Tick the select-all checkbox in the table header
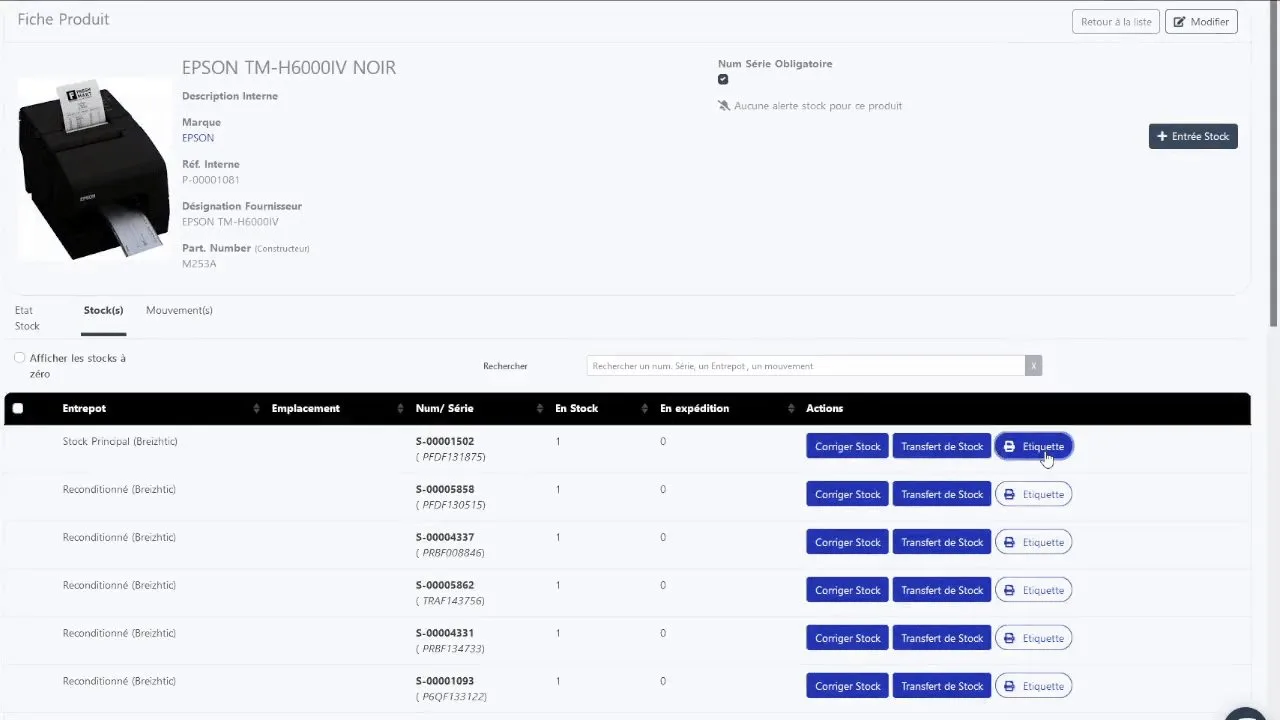Image resolution: width=1280 pixels, height=720 pixels. pyautogui.click(x=17, y=408)
